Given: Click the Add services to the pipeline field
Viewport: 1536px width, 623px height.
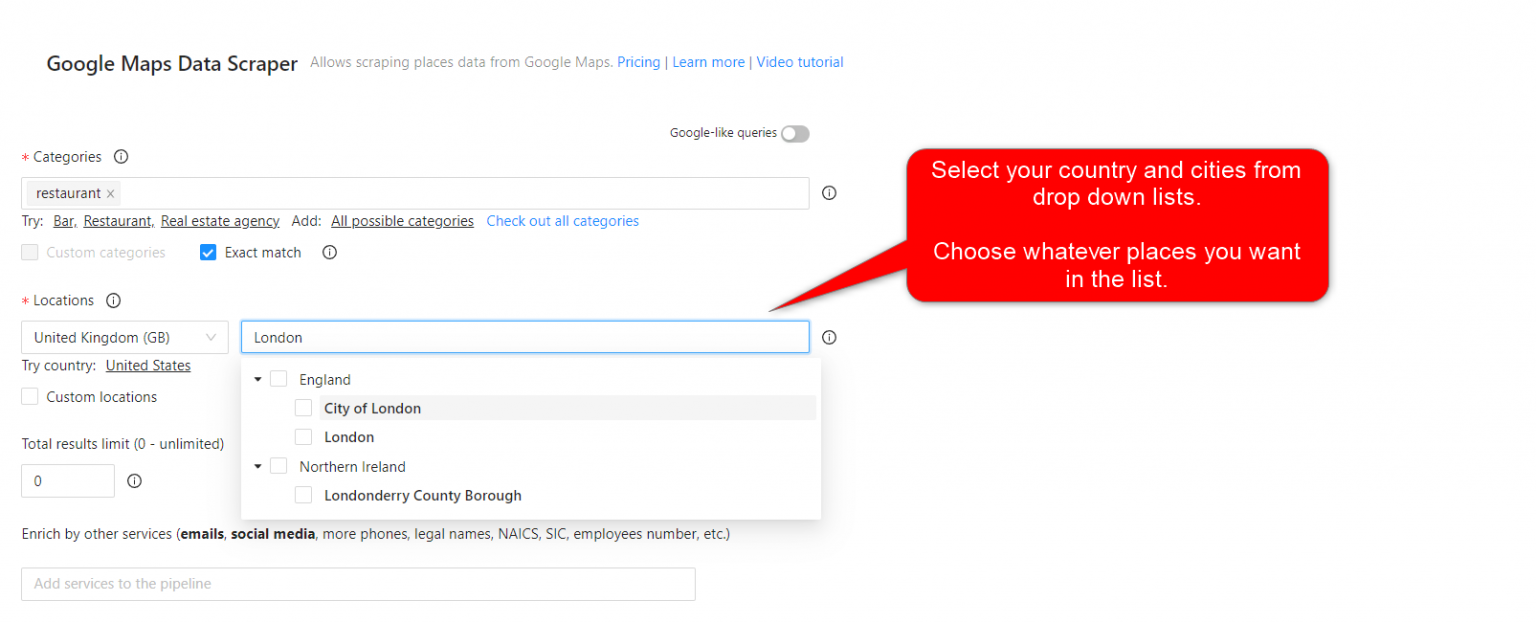Looking at the screenshot, I should 357,584.
